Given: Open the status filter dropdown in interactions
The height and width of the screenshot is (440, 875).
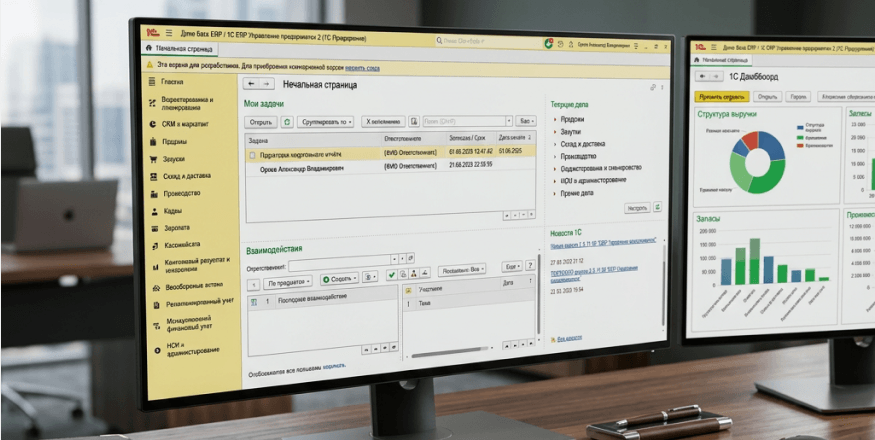Looking at the screenshot, I should tap(461, 270).
